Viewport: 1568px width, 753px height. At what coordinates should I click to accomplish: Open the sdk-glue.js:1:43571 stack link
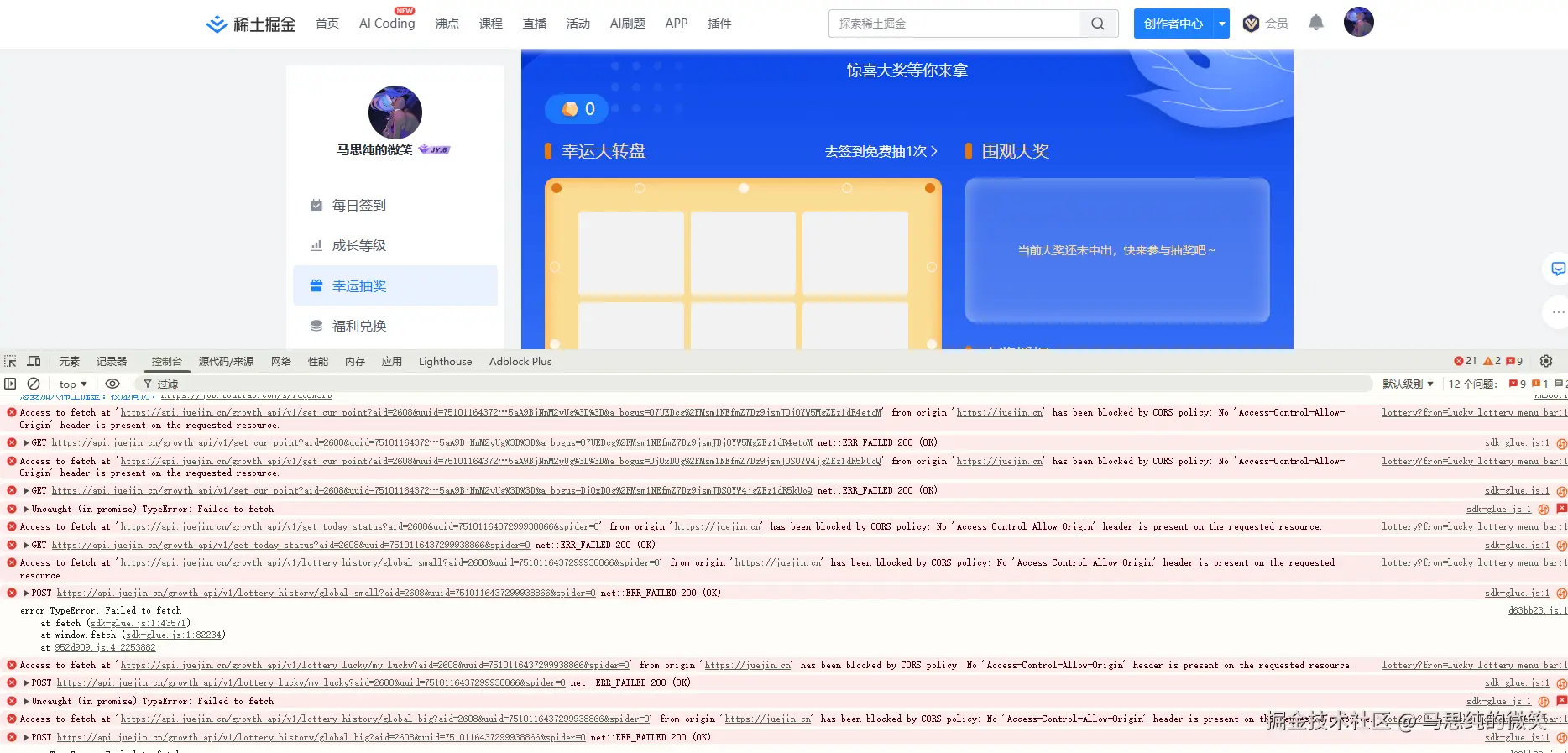tap(140, 623)
